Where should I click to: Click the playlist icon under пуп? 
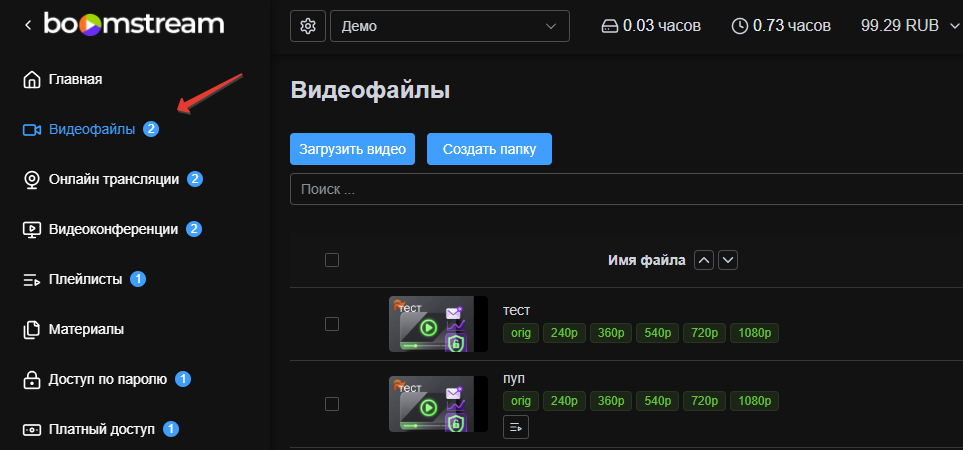pos(516,427)
